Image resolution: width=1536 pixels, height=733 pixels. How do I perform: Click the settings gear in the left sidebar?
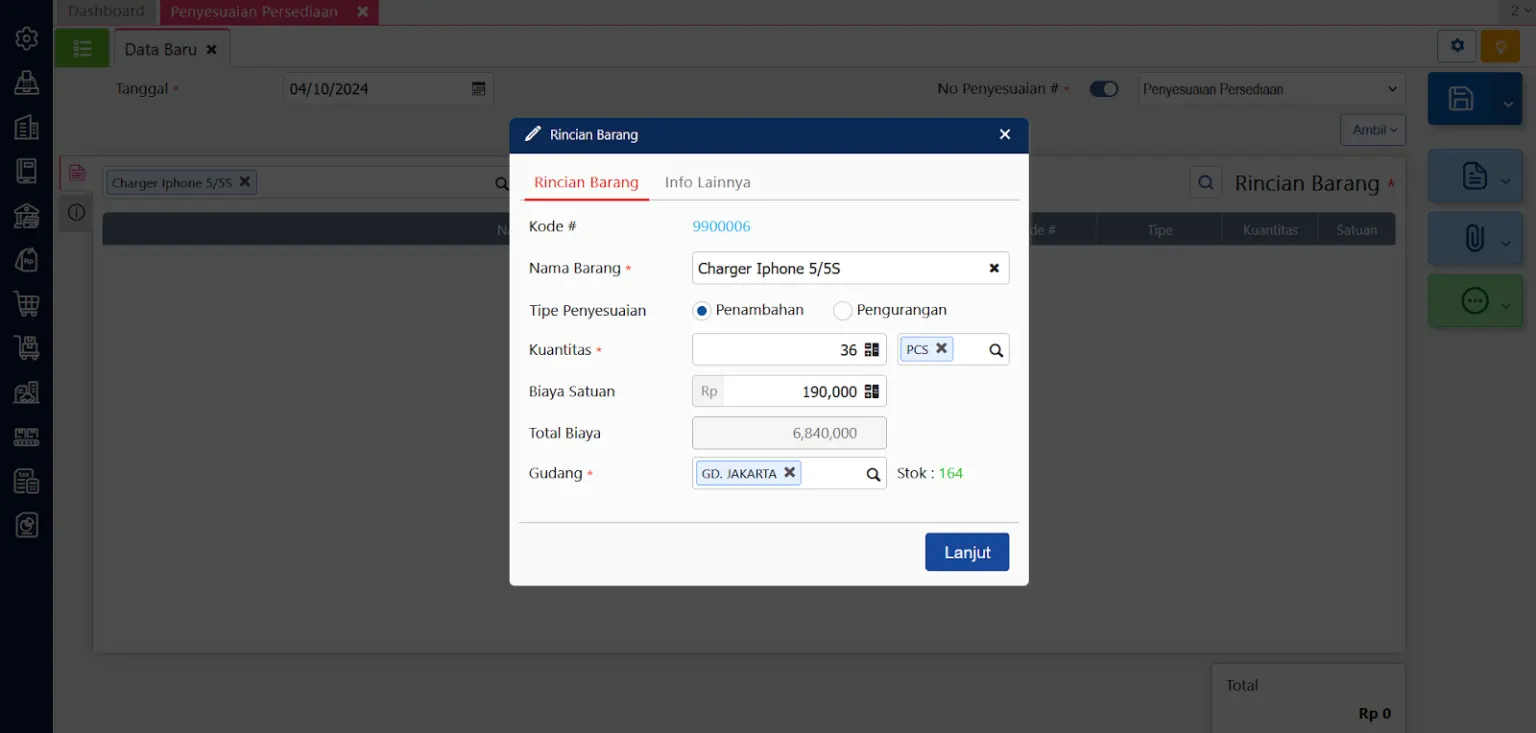pos(26,38)
